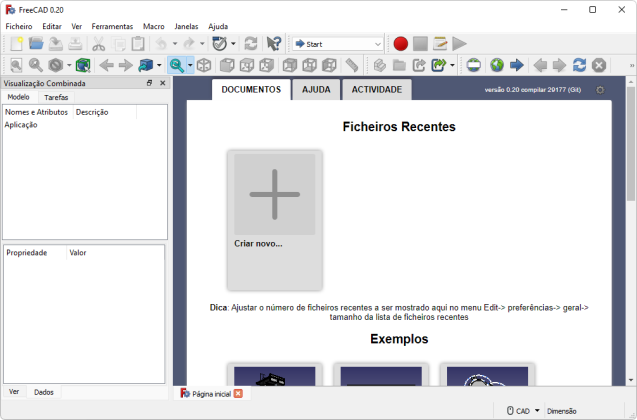This screenshot has width=637, height=420.
Task: Switch to the AJUDA tab
Action: pyautogui.click(x=316, y=89)
